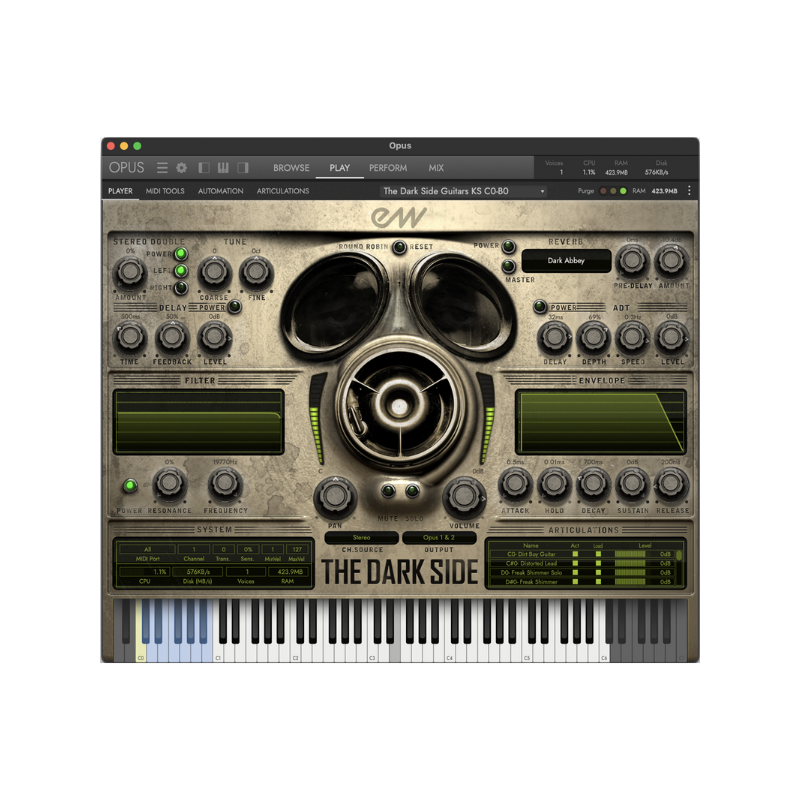The height and width of the screenshot is (800, 800).
Task: Click the Tune Coarse knob
Action: coord(214,272)
